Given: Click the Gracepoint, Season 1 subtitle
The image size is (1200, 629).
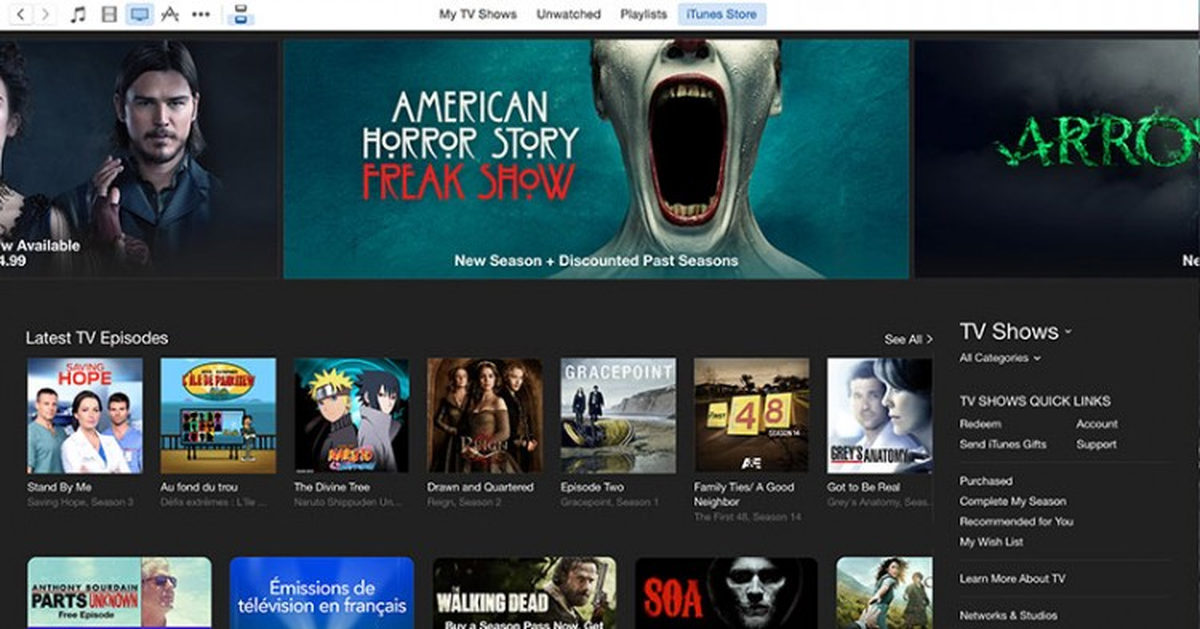Looking at the screenshot, I should [x=609, y=502].
